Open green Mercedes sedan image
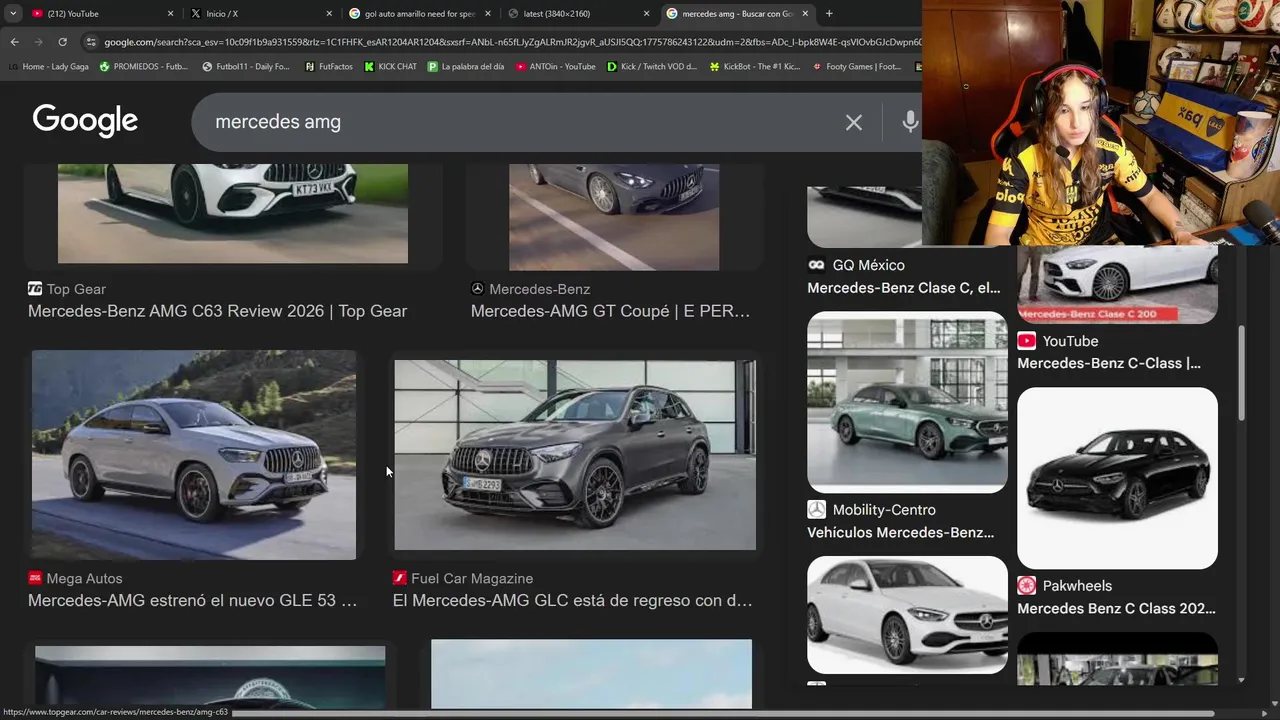 tap(907, 402)
